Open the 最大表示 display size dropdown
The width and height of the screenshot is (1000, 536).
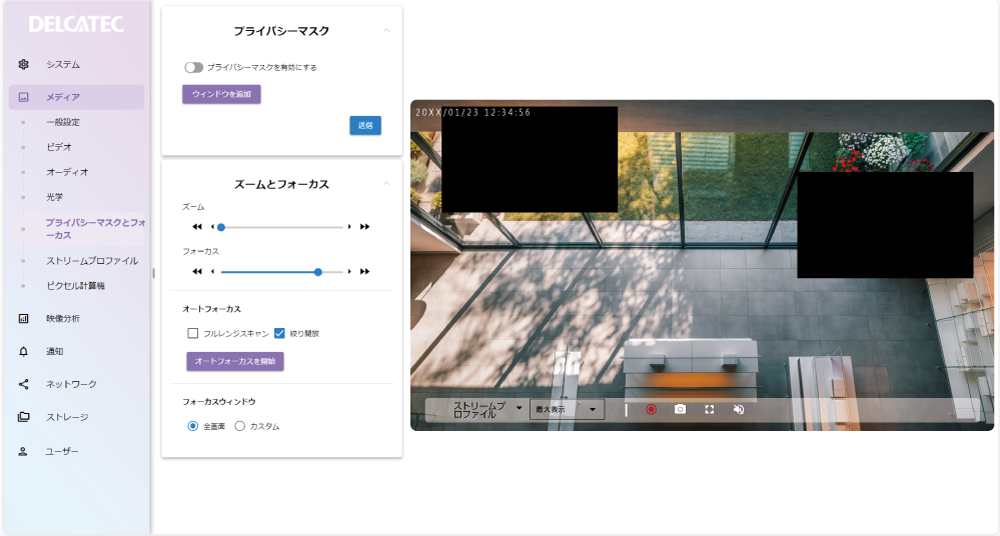coord(567,409)
